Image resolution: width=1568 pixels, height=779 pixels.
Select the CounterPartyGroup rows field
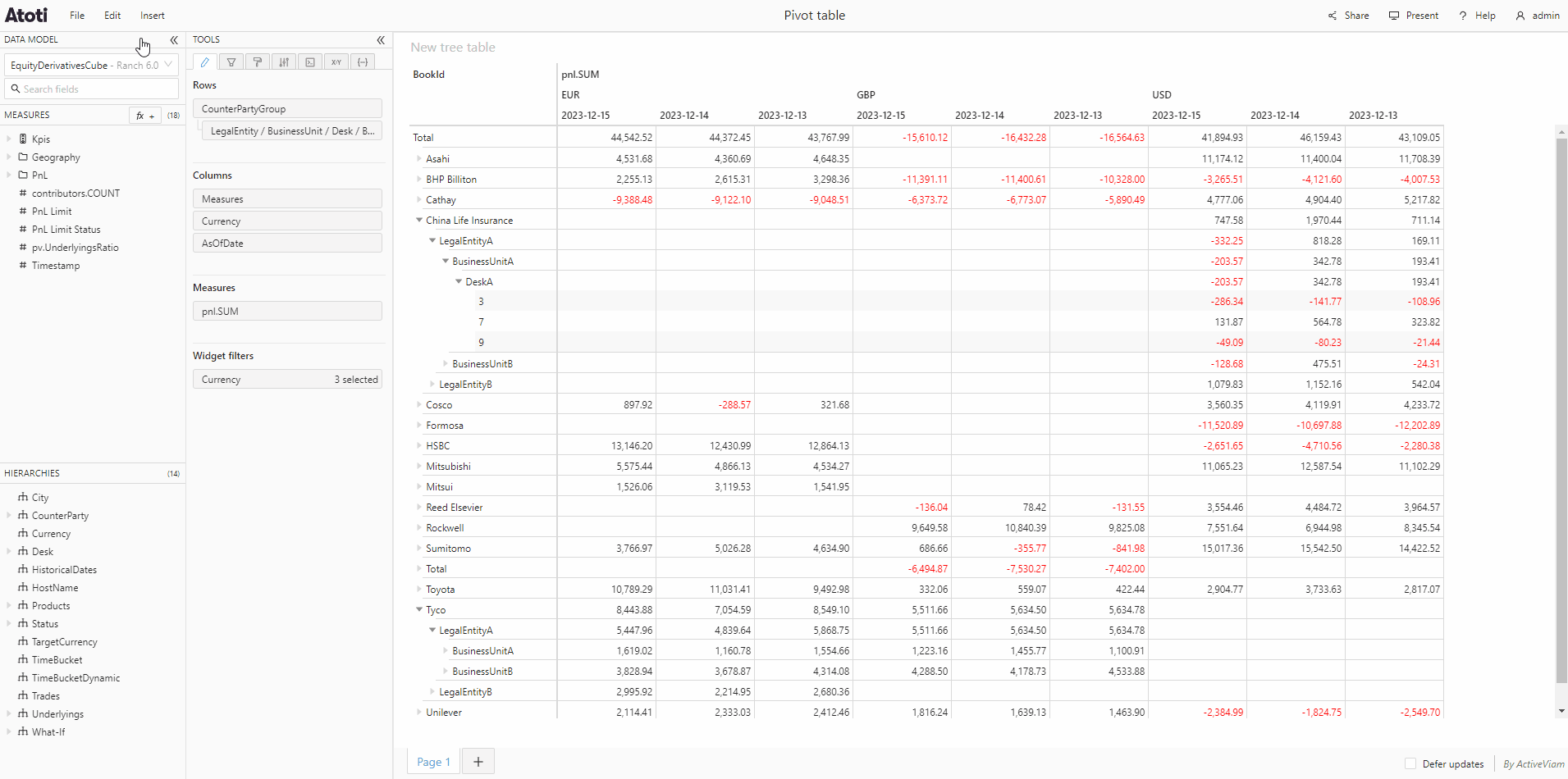coord(287,108)
